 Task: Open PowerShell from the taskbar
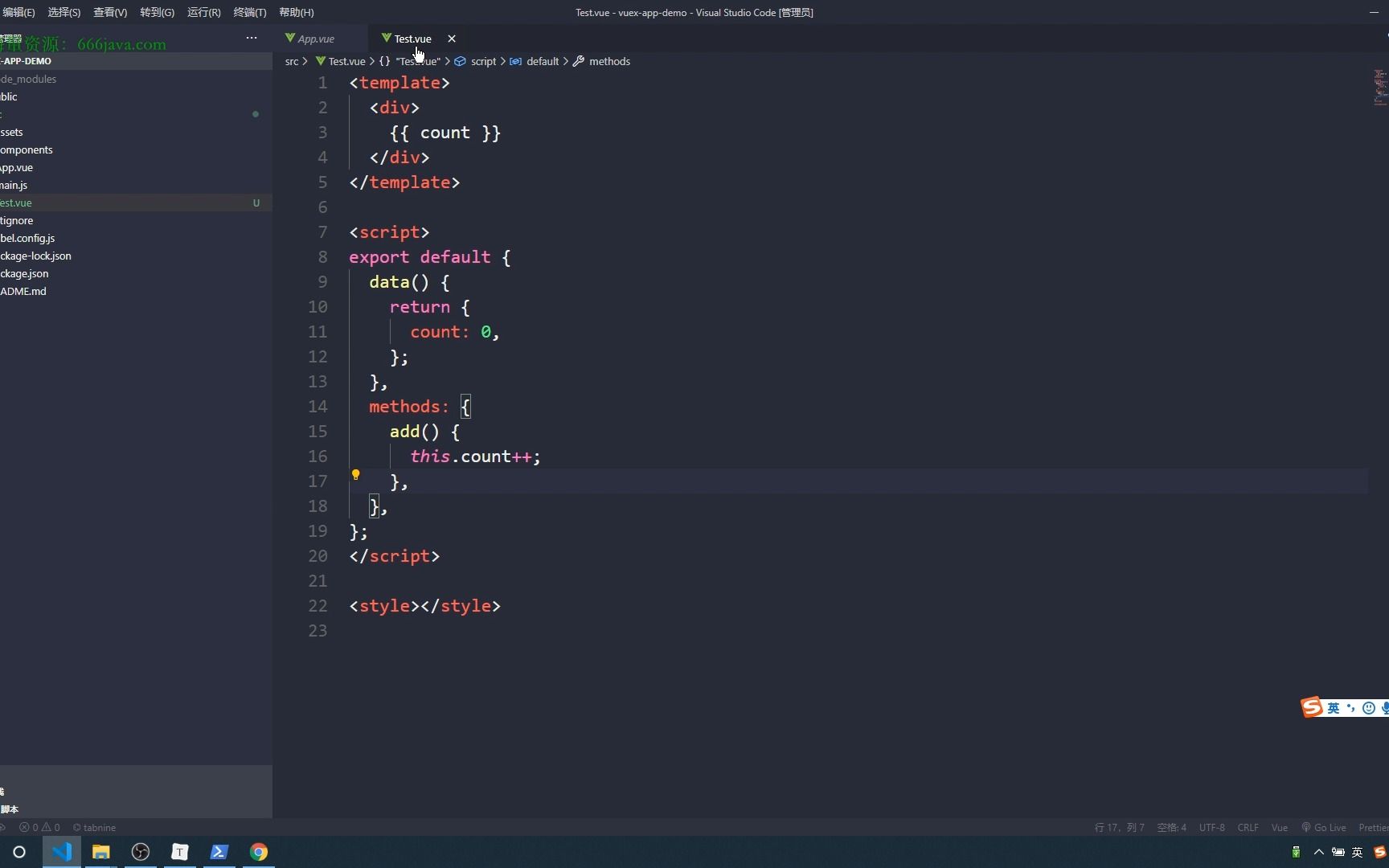point(219,852)
